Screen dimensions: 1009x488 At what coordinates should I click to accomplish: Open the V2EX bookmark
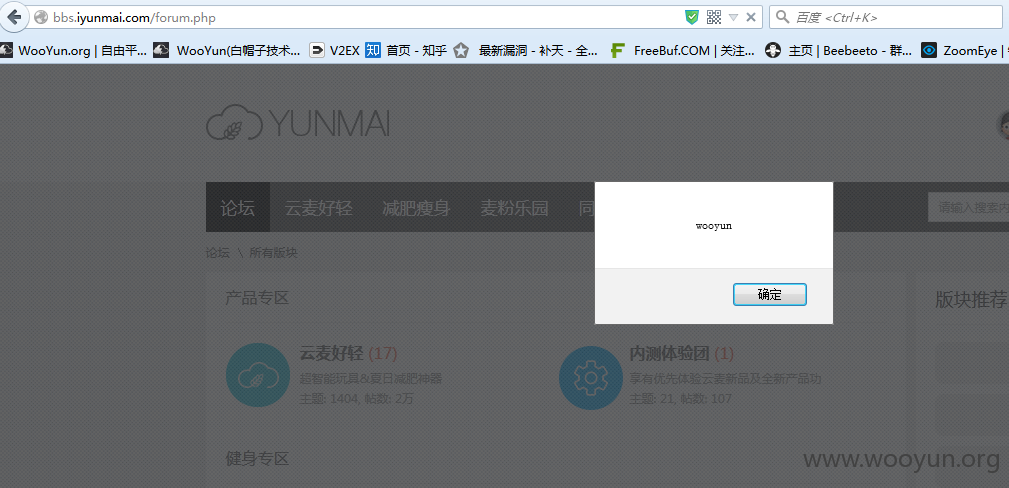pyautogui.click(x=334, y=50)
